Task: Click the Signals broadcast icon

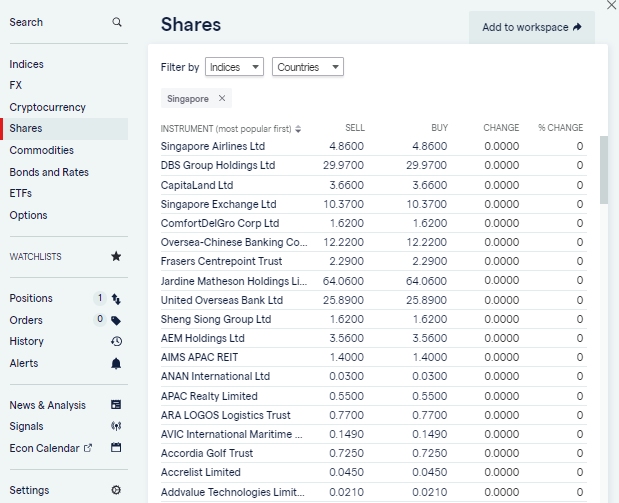Action: pos(116,426)
